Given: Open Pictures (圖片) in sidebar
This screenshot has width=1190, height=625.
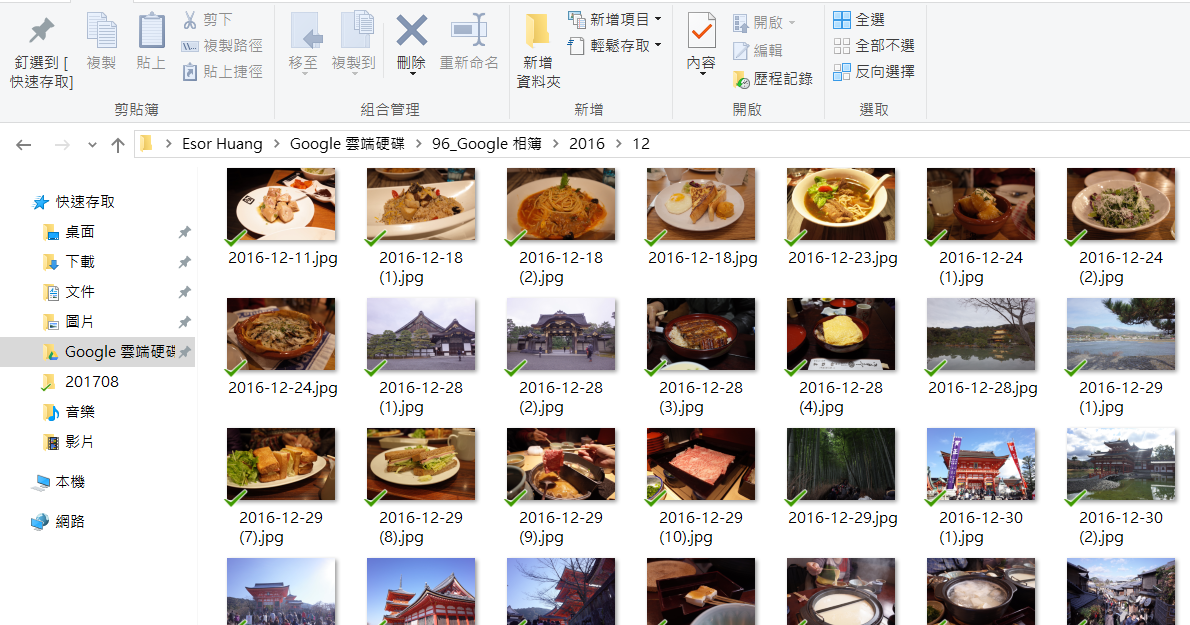Looking at the screenshot, I should (x=68, y=322).
